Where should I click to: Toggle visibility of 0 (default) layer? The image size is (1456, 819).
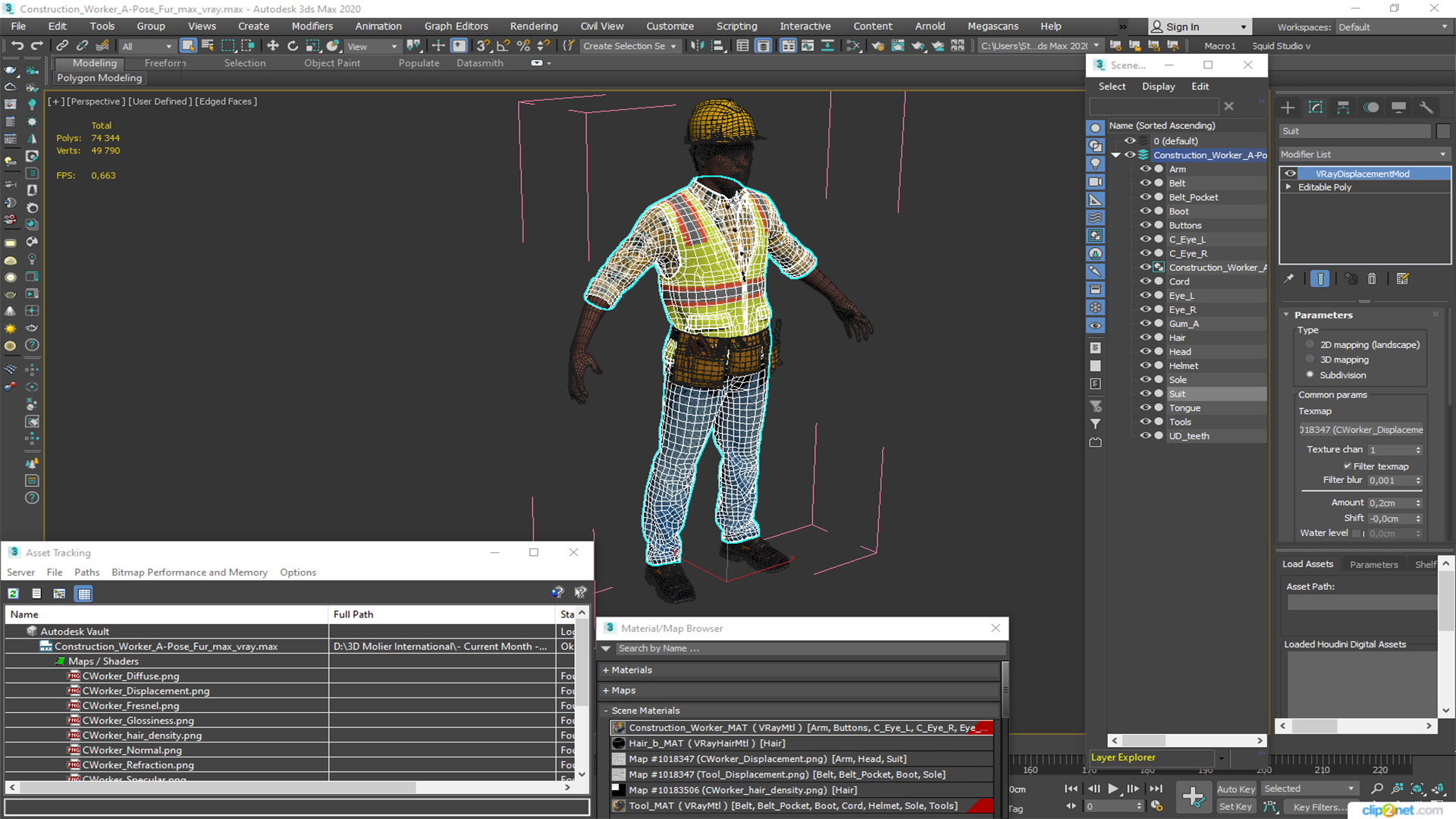[1130, 140]
